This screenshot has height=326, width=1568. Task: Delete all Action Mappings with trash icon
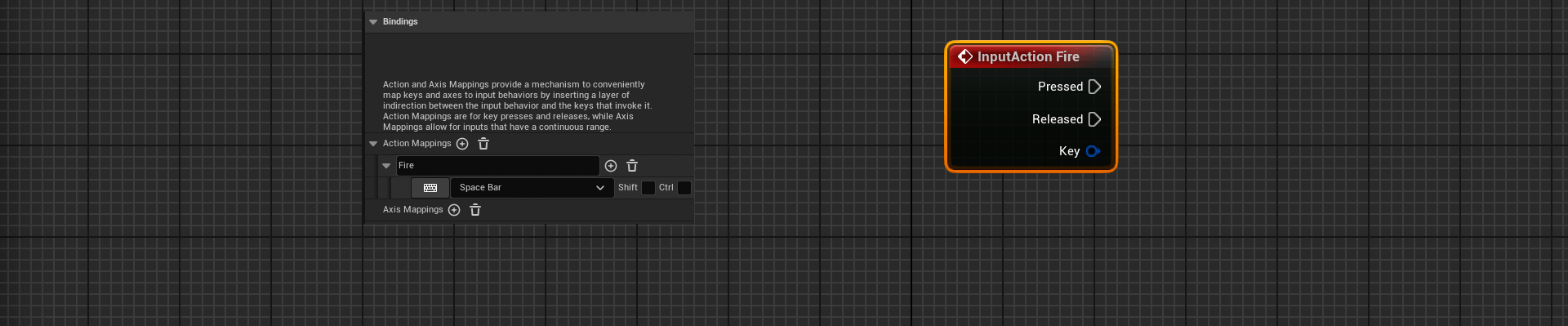tap(483, 144)
